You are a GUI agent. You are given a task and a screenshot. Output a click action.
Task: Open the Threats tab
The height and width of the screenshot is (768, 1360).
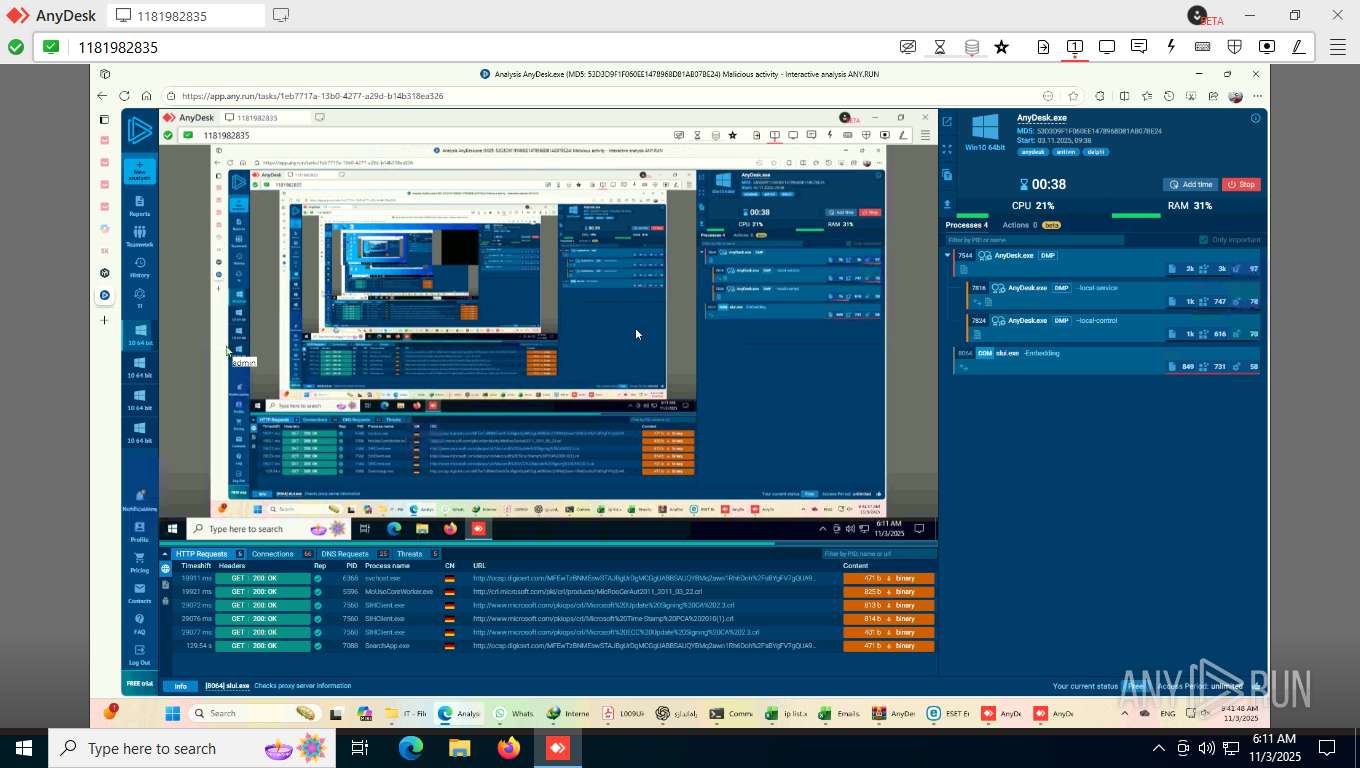tap(418, 554)
